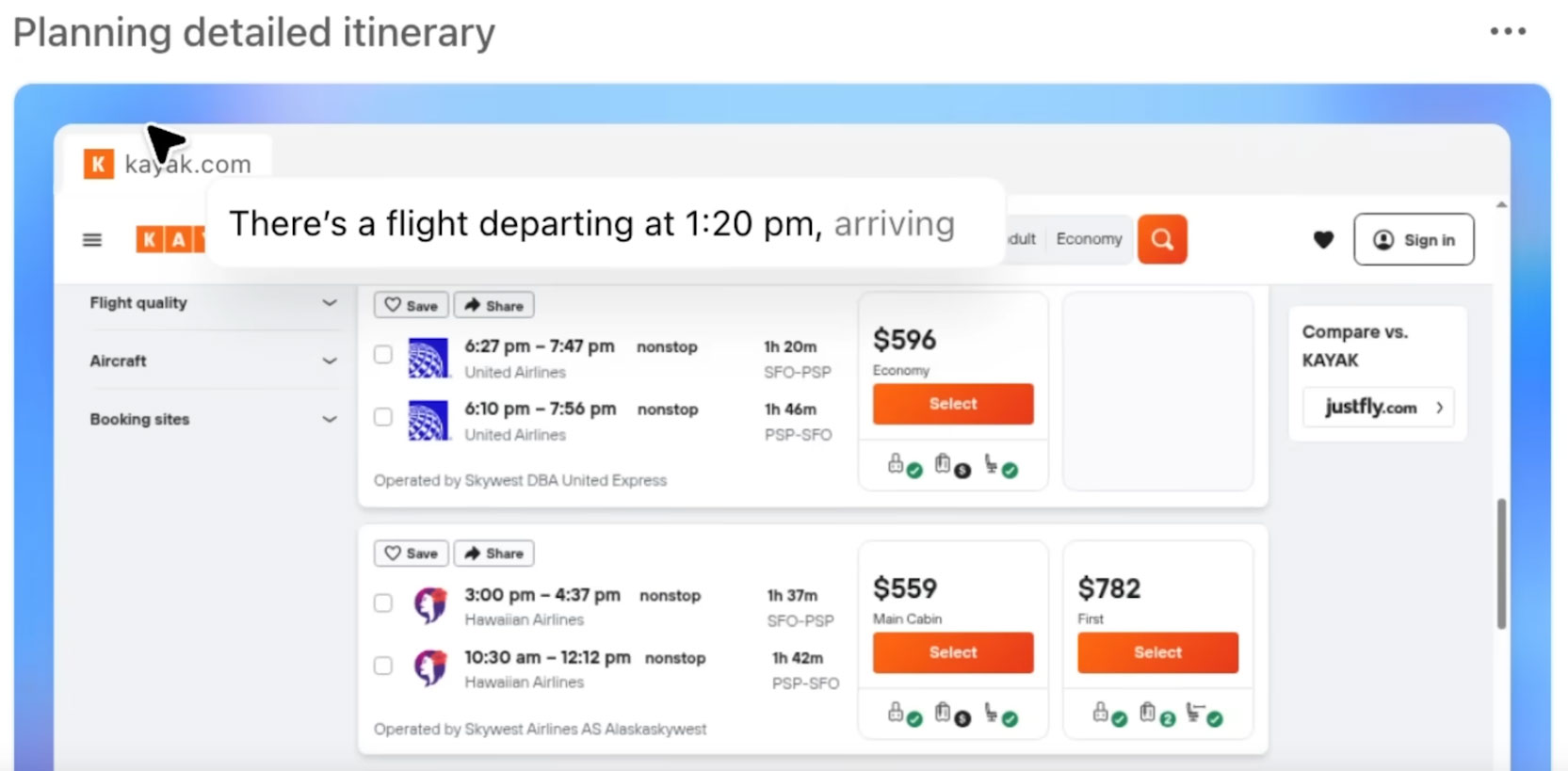The image size is (1568, 771).
Task: Expand the Aircraft filter
Action: 213,361
